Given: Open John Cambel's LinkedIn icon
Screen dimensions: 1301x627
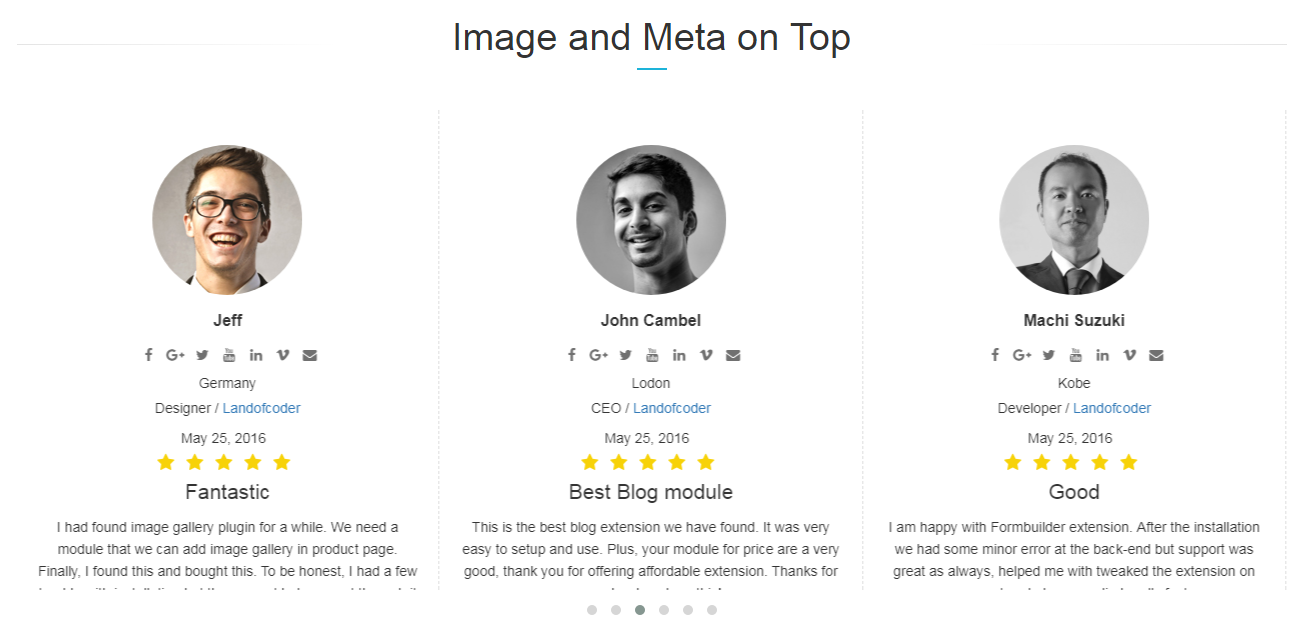Looking at the screenshot, I should point(679,355).
